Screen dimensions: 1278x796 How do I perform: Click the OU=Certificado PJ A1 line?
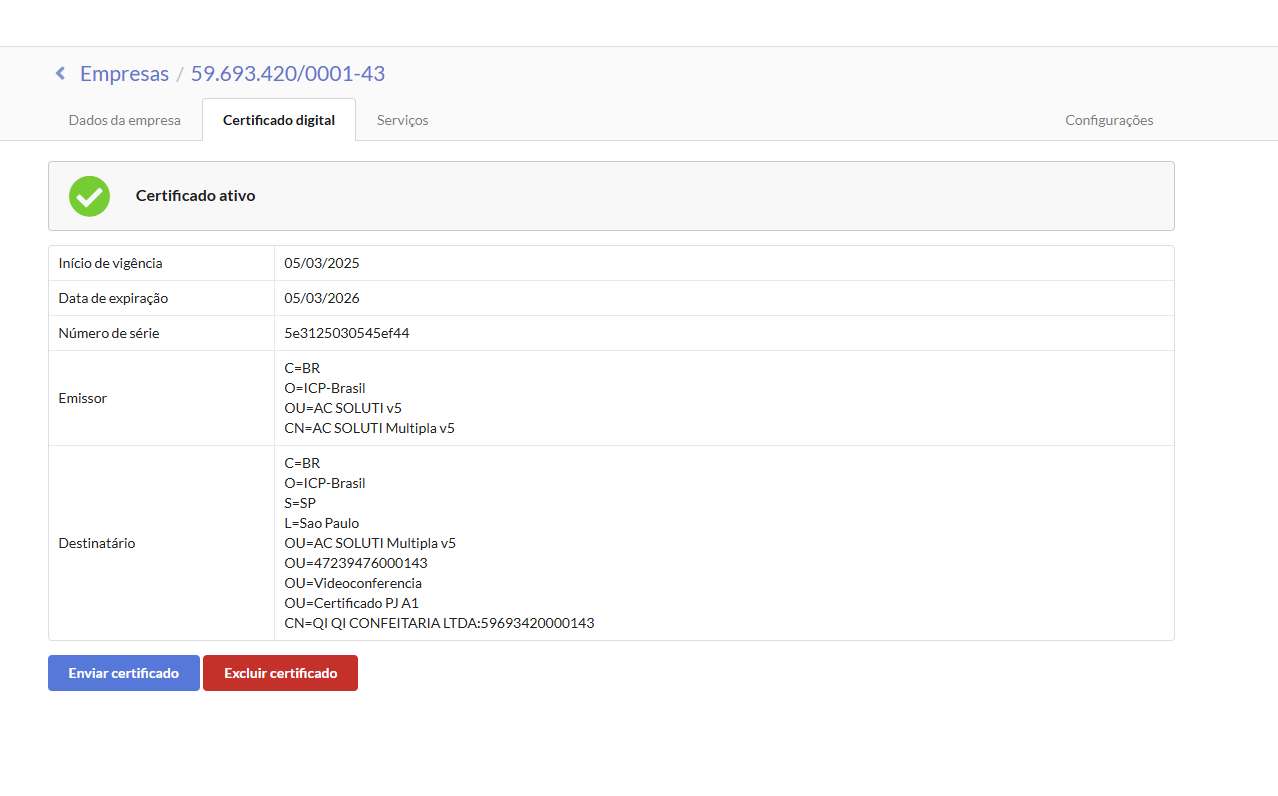(x=351, y=603)
